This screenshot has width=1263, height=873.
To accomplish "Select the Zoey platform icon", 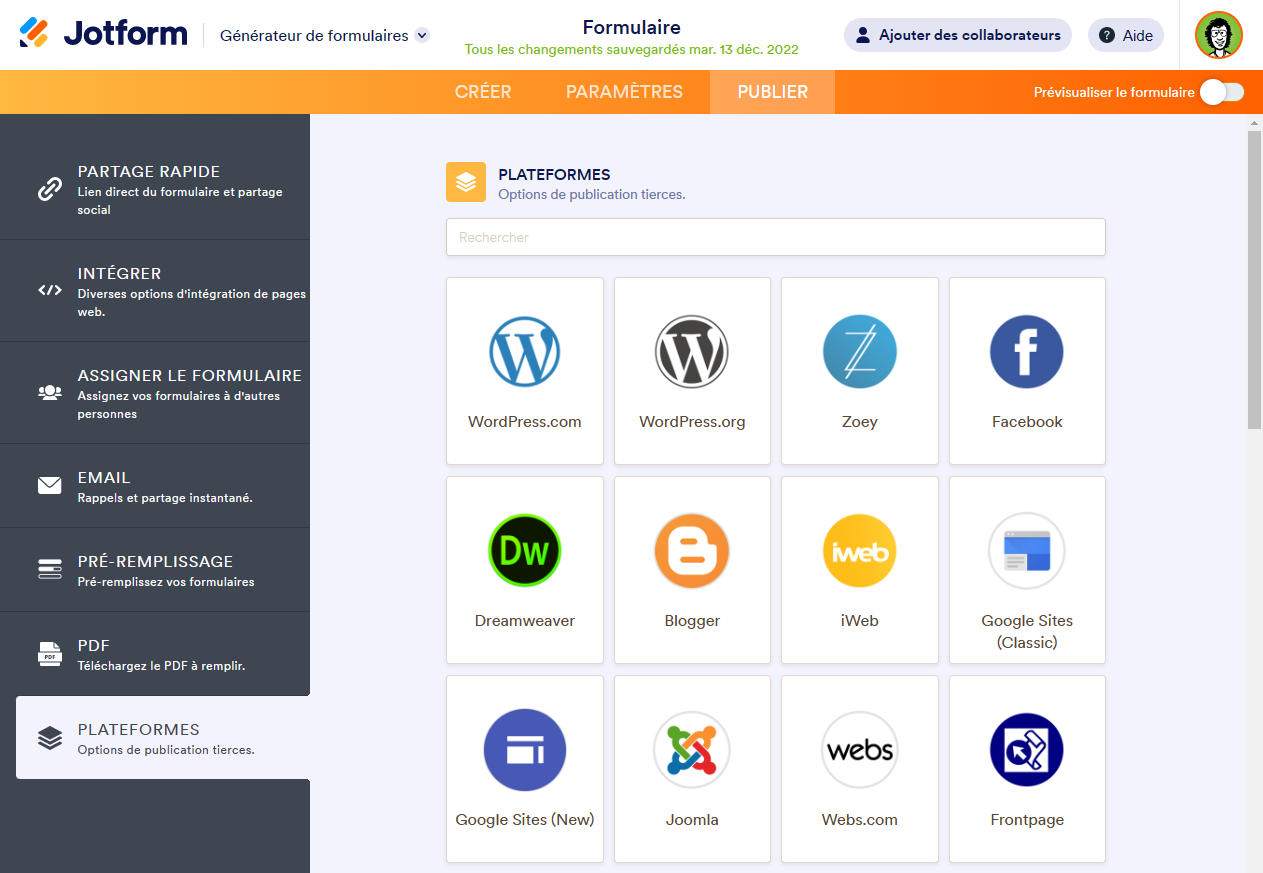I will click(x=859, y=352).
